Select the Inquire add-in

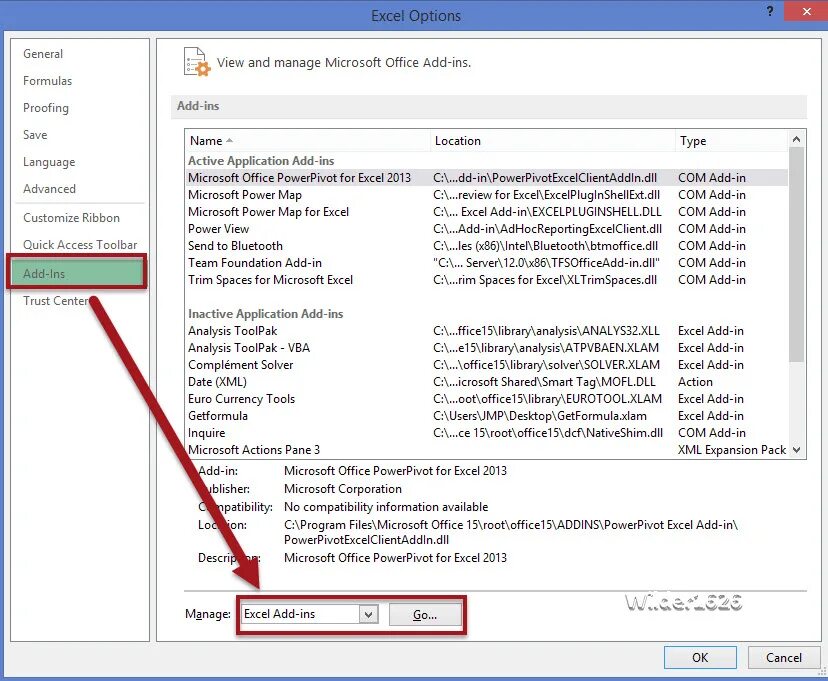pyautogui.click(x=486, y=433)
